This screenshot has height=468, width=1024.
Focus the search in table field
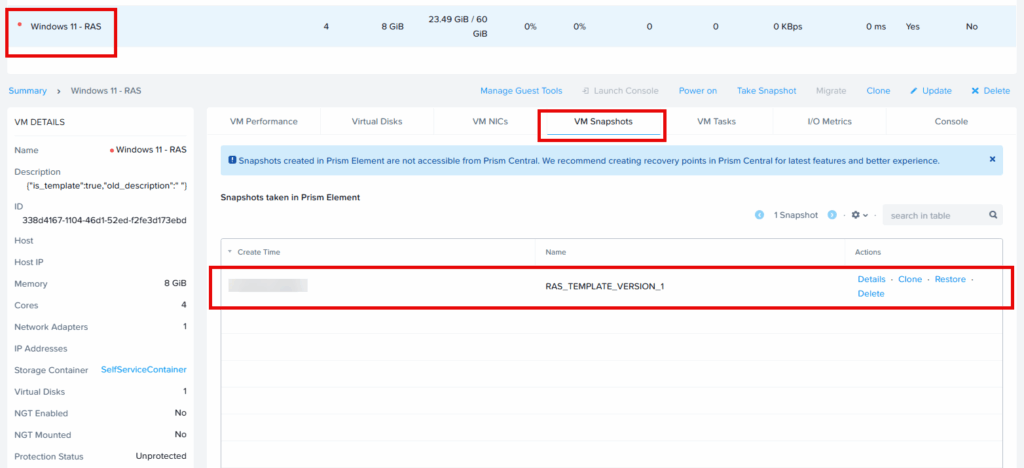(942, 215)
